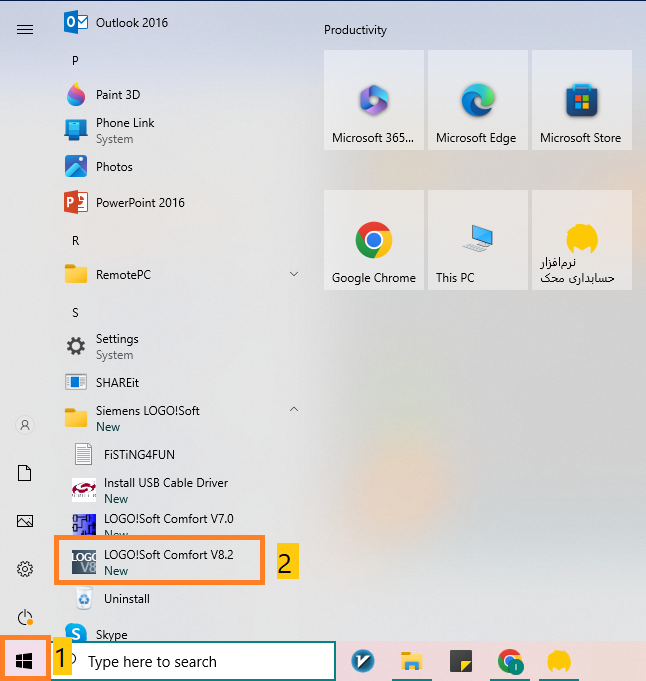Run Install USB Cable Driver

(150, 490)
